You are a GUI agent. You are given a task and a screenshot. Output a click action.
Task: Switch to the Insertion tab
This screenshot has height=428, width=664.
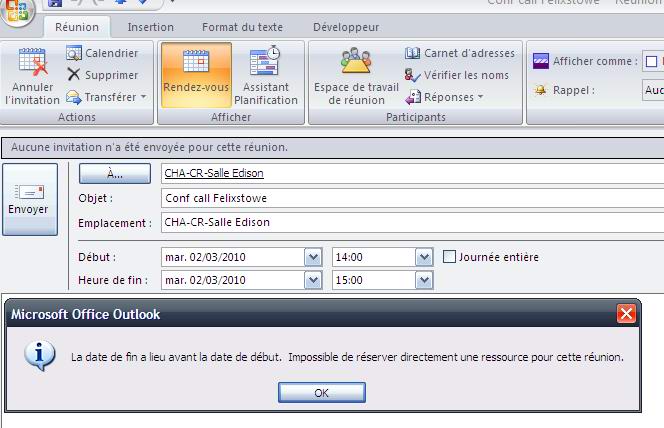(151, 27)
